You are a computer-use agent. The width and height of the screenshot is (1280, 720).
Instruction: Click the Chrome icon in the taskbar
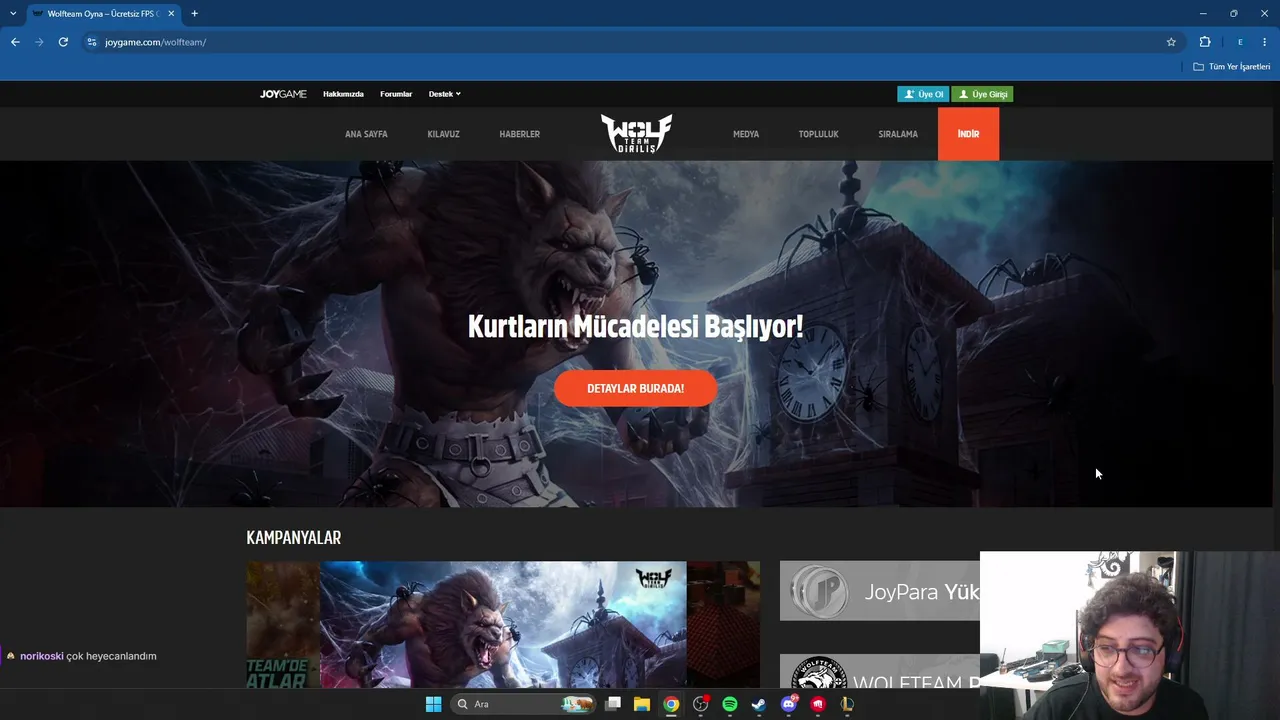[671, 704]
